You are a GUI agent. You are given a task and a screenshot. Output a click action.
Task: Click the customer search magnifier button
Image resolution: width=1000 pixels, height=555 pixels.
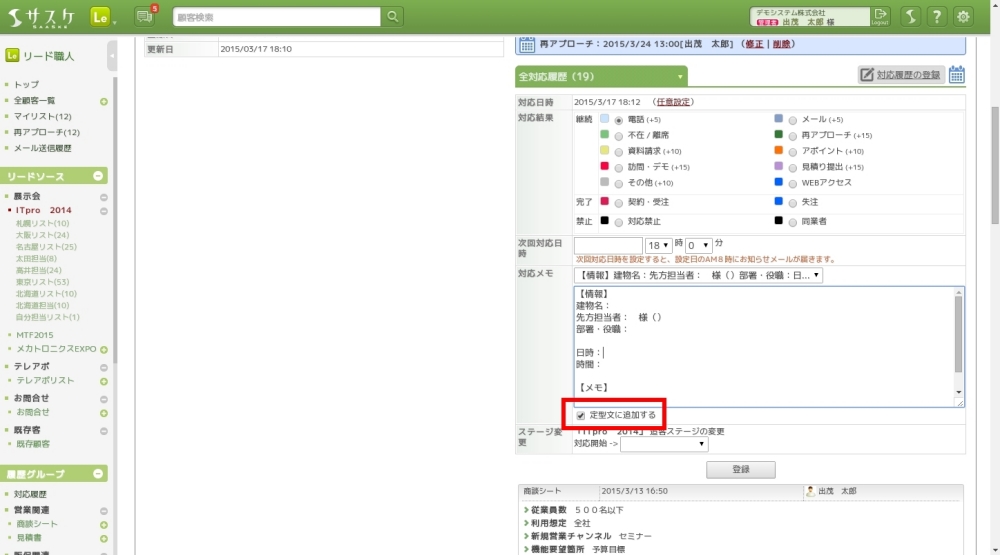pos(393,16)
